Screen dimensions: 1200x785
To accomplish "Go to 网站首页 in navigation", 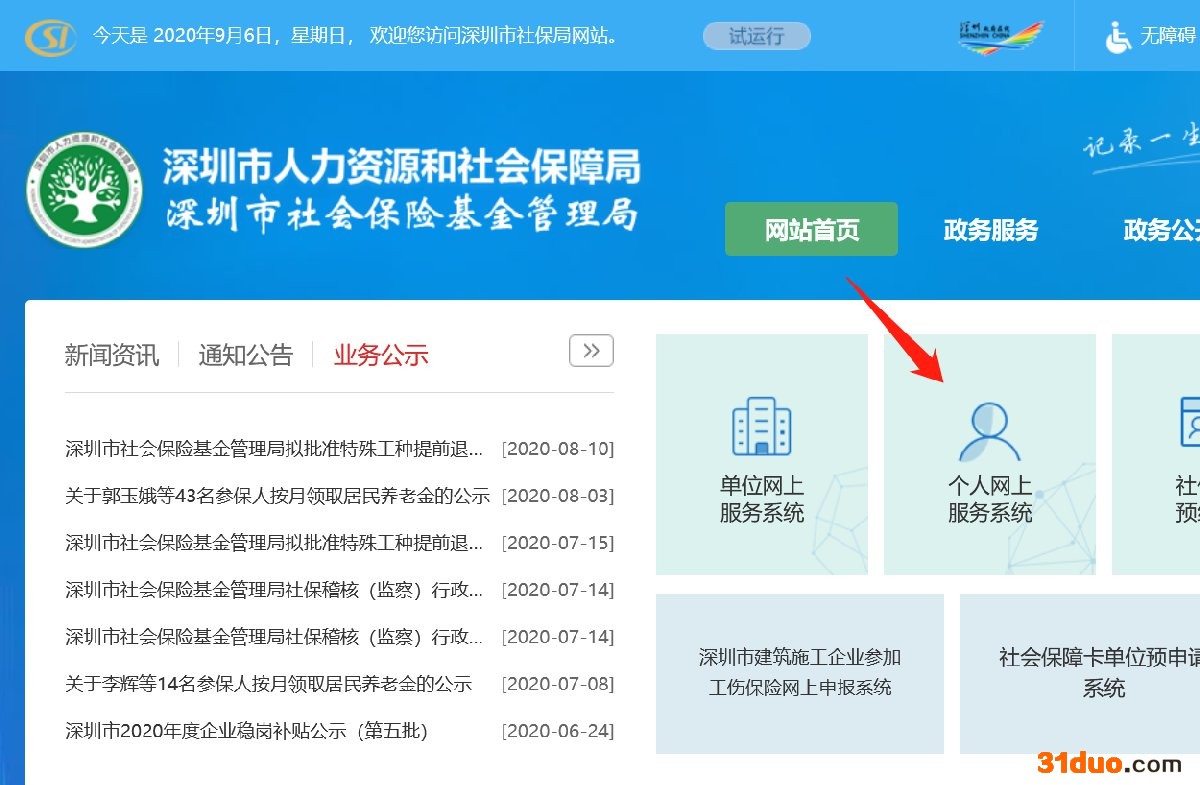I will 811,230.
